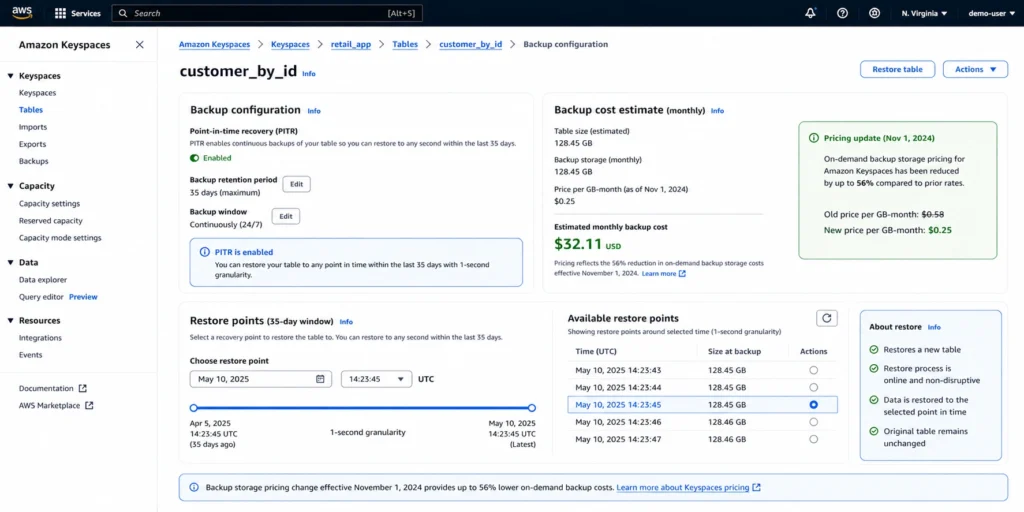The height and width of the screenshot is (512, 1024).
Task: Toggle the PITR Enabled switch
Action: click(195, 158)
